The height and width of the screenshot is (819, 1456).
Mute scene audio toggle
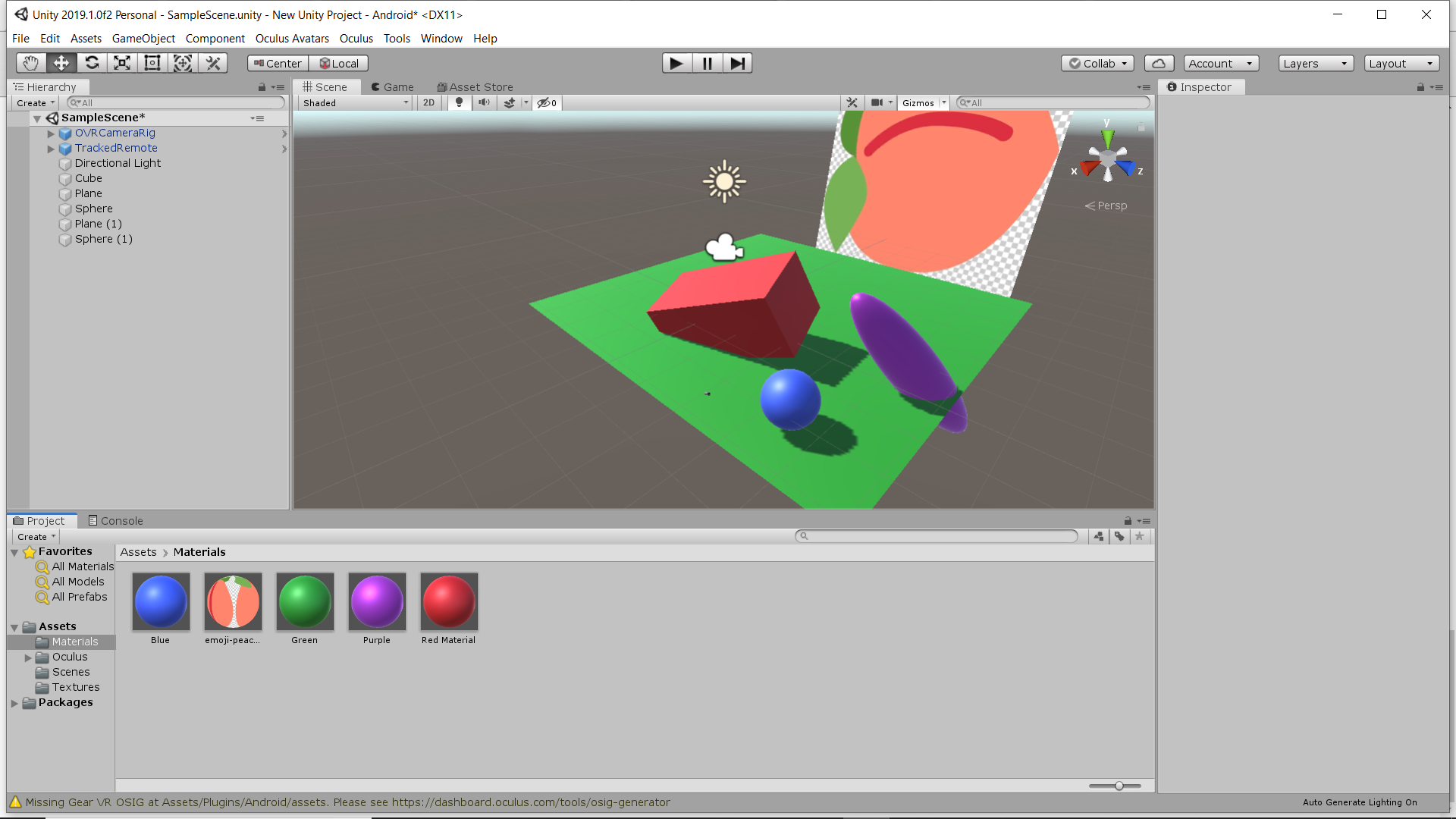pos(484,103)
